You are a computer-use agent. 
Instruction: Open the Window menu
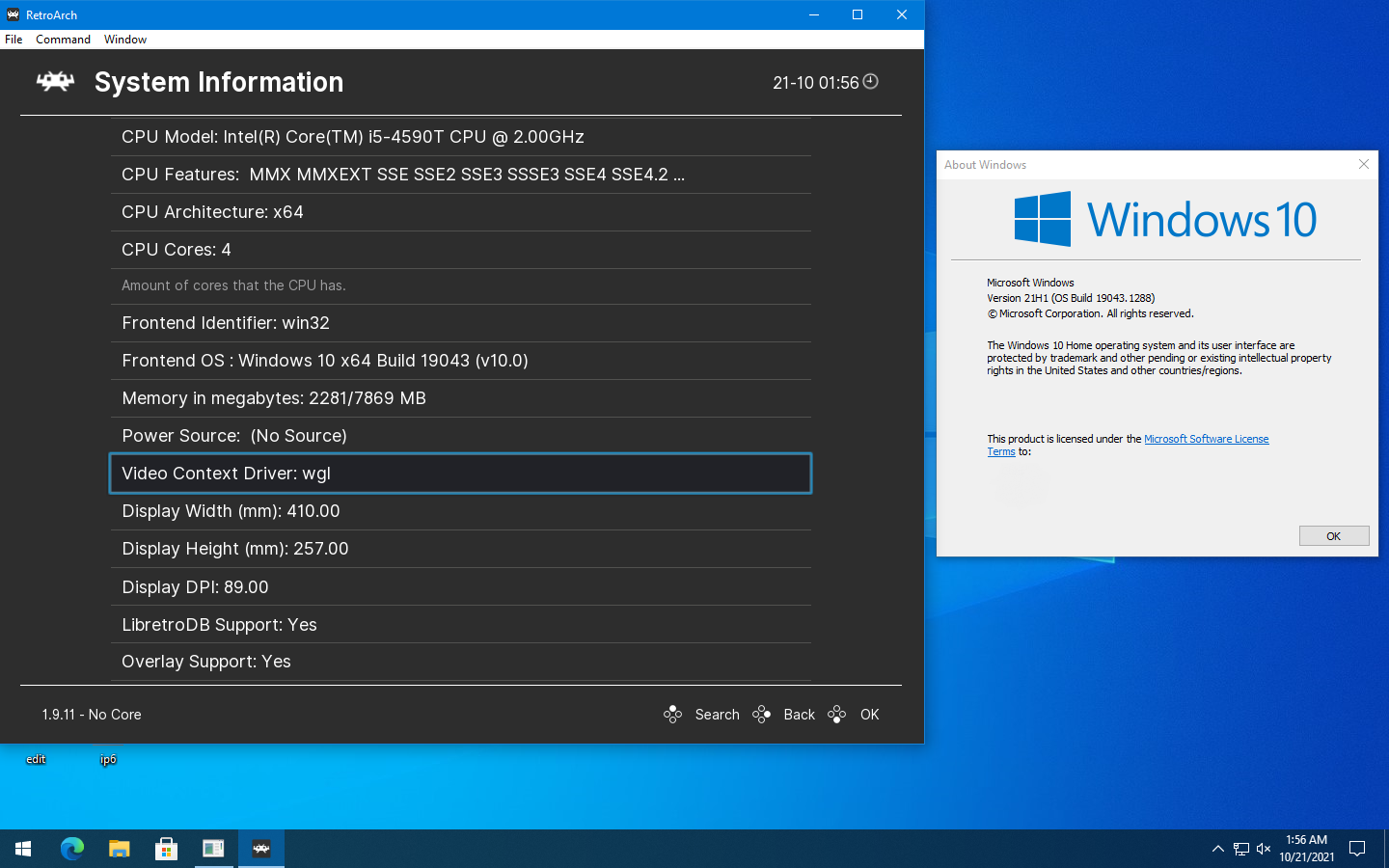(125, 40)
